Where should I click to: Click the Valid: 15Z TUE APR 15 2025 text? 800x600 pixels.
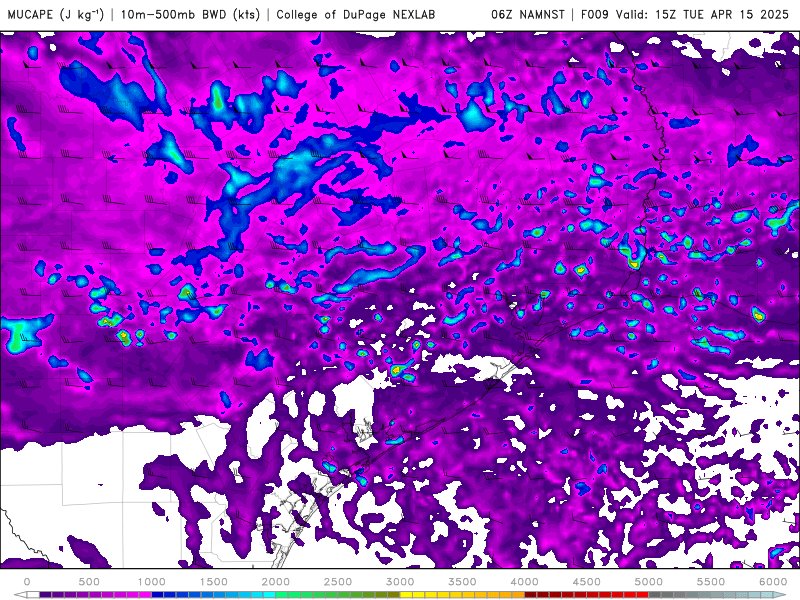click(x=702, y=14)
